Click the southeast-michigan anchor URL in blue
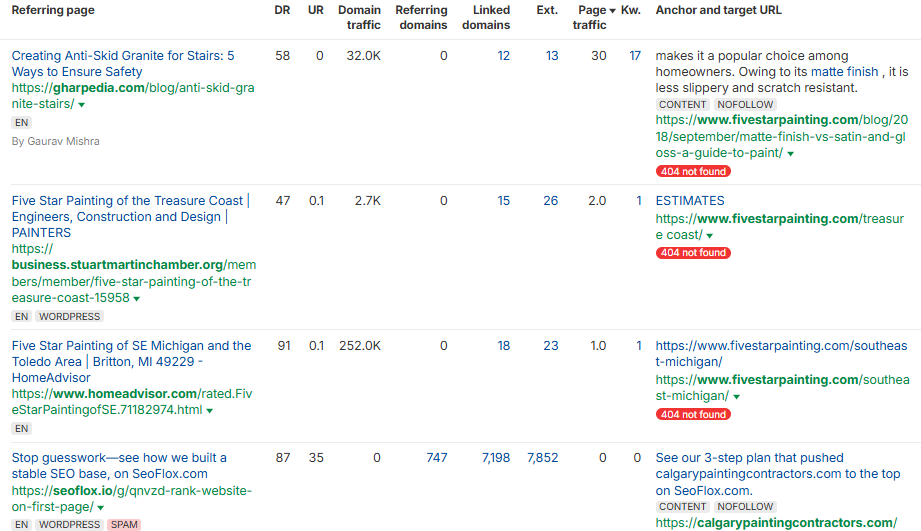921x531 pixels. [781, 354]
